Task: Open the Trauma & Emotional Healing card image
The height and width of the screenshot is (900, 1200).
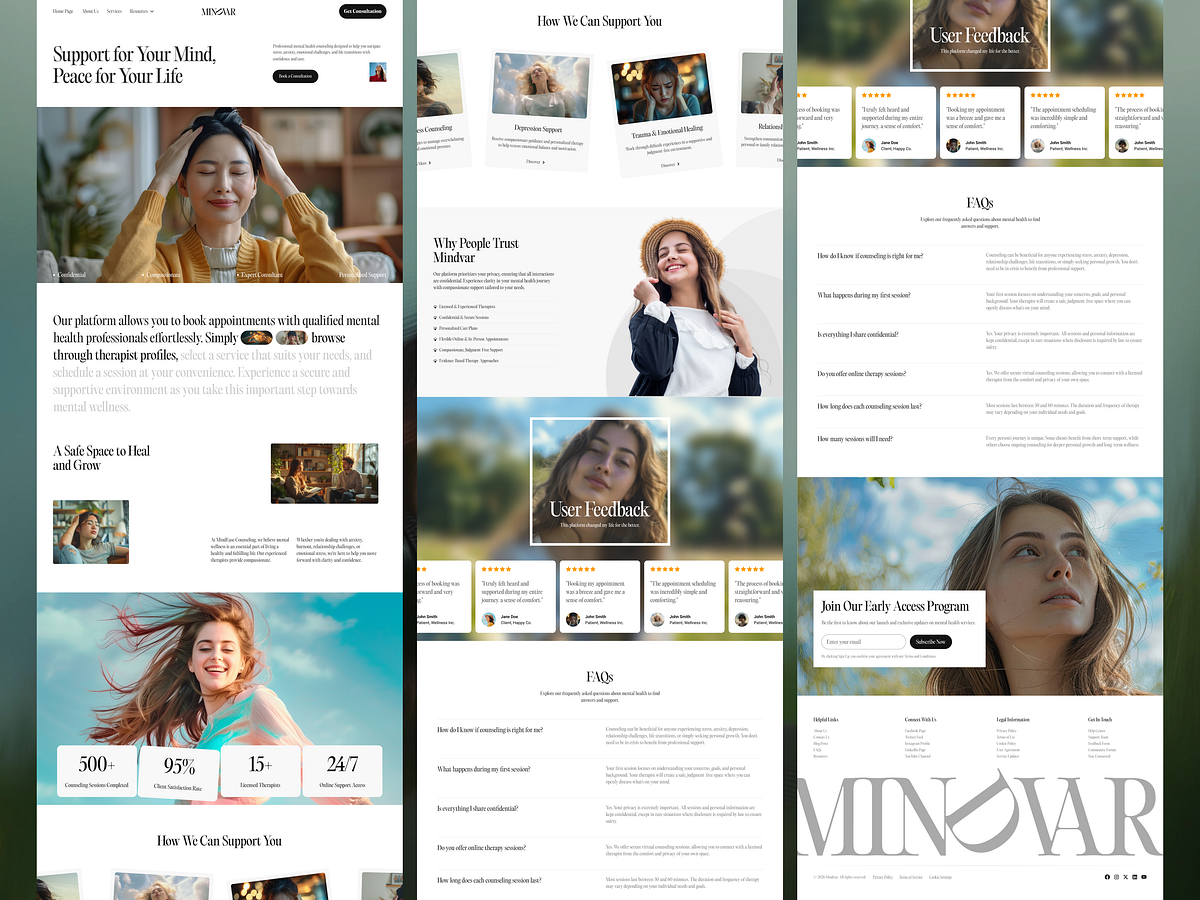Action: click(661, 89)
